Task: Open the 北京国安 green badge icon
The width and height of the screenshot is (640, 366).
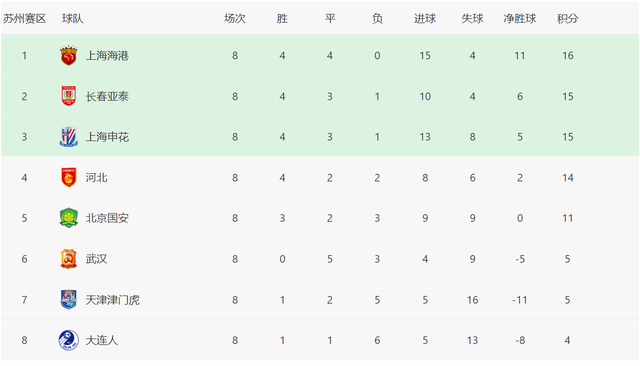Action: point(69,218)
